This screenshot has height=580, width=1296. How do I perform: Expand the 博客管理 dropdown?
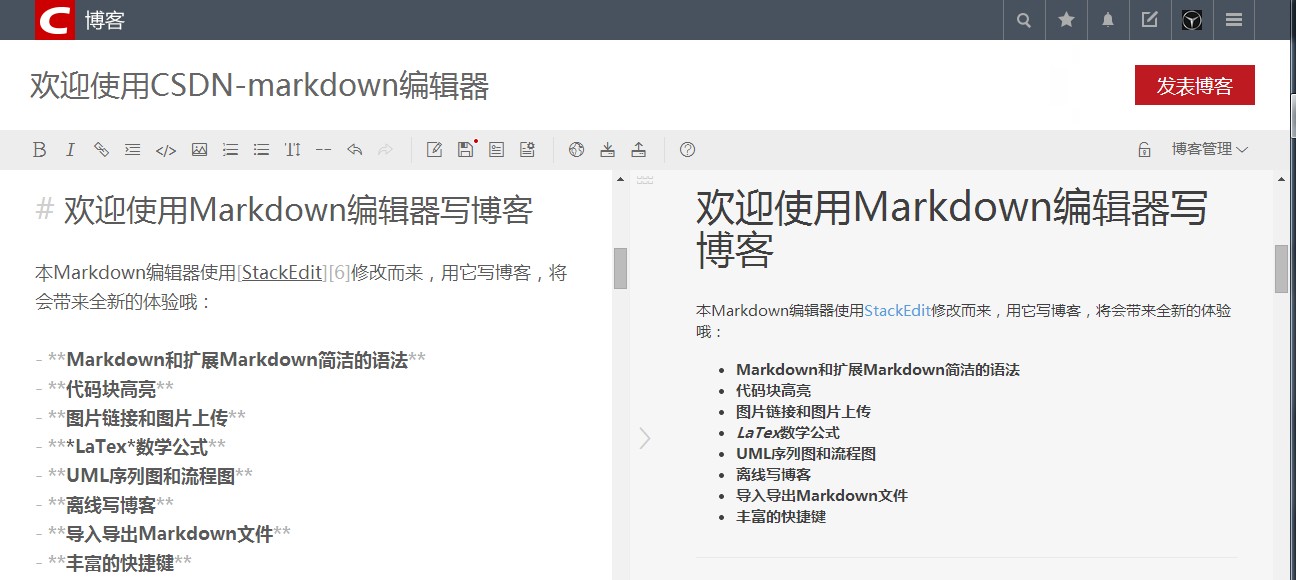[1210, 150]
